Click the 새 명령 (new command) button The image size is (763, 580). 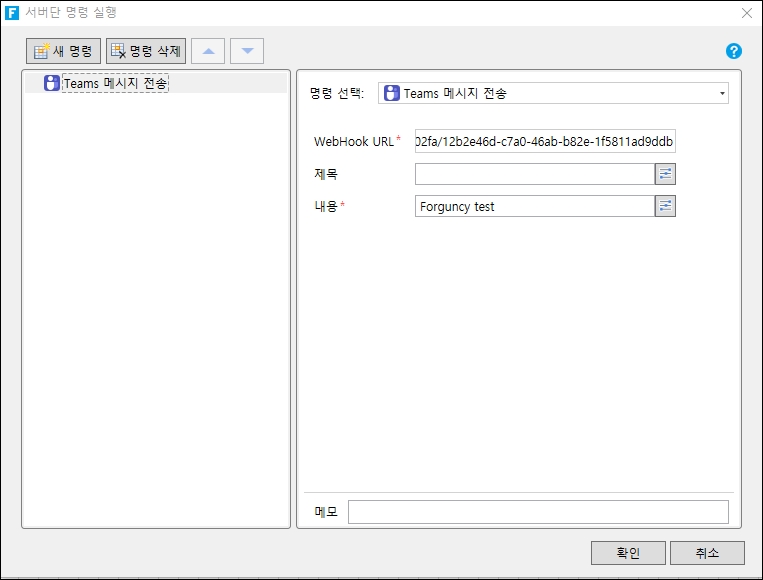[64, 51]
